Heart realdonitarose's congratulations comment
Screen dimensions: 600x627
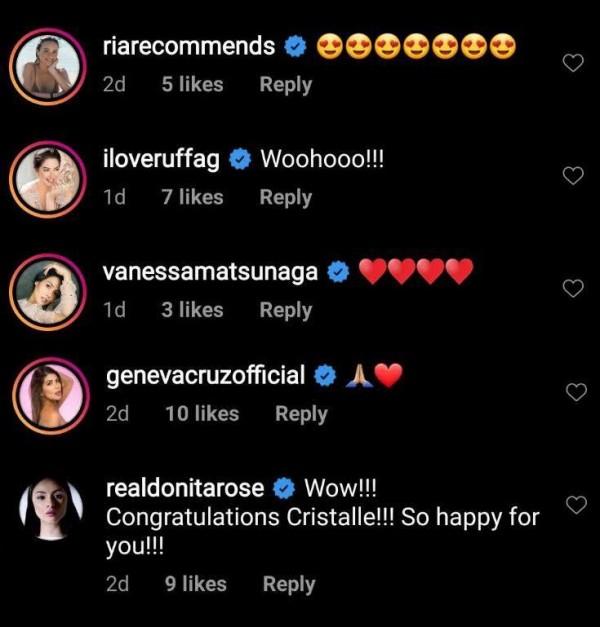[576, 506]
